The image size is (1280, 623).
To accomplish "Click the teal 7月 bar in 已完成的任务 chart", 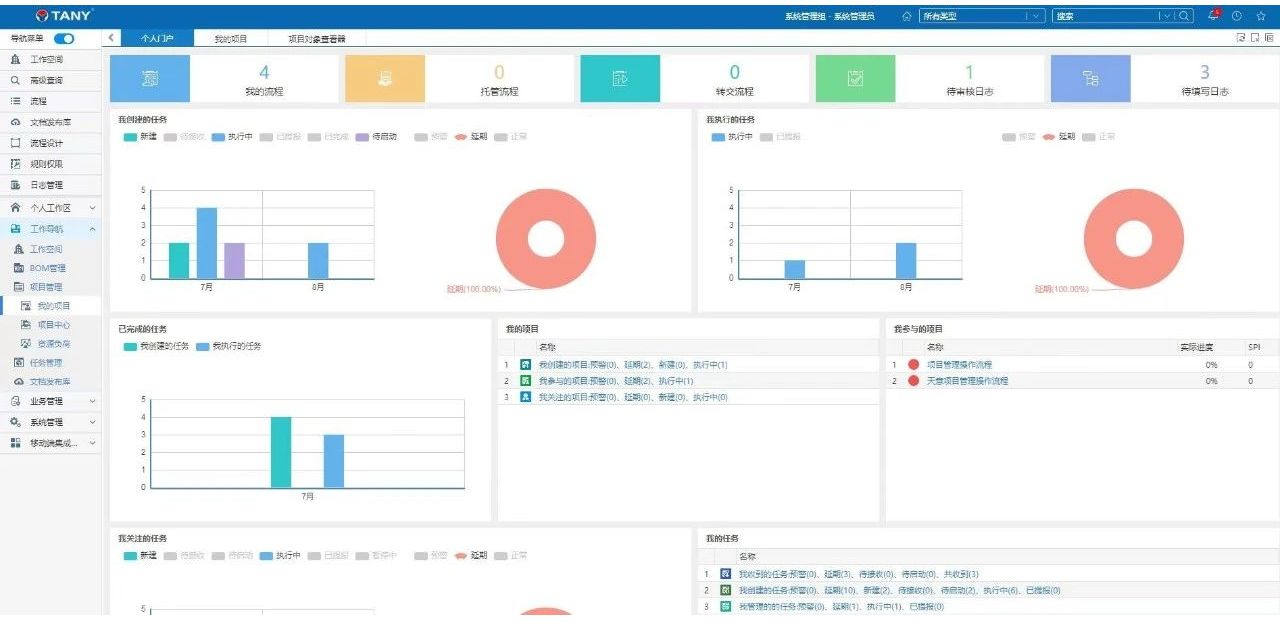I will [281, 452].
